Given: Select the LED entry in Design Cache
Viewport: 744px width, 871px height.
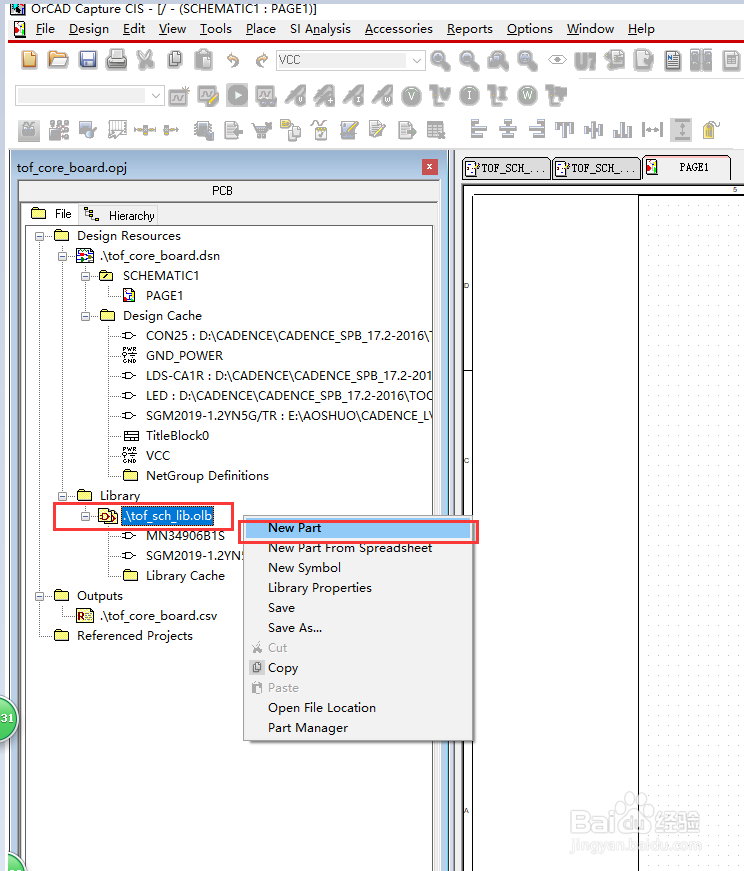Looking at the screenshot, I should click(288, 396).
